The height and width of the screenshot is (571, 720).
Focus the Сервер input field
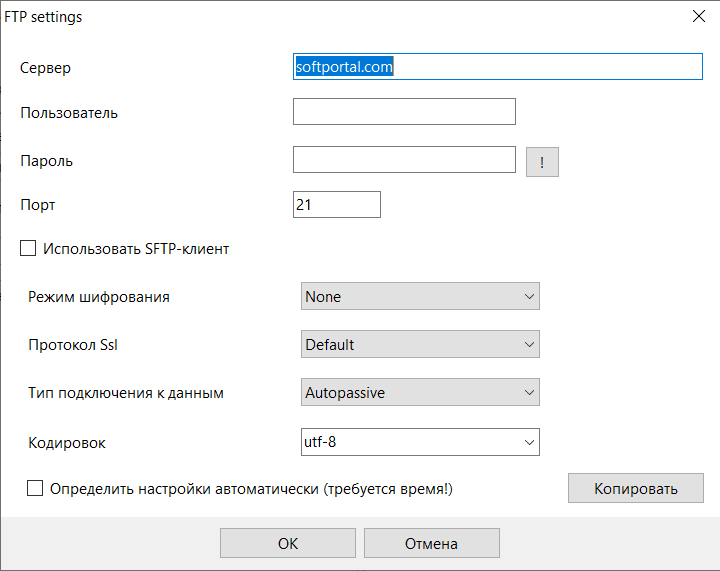tap(497, 66)
